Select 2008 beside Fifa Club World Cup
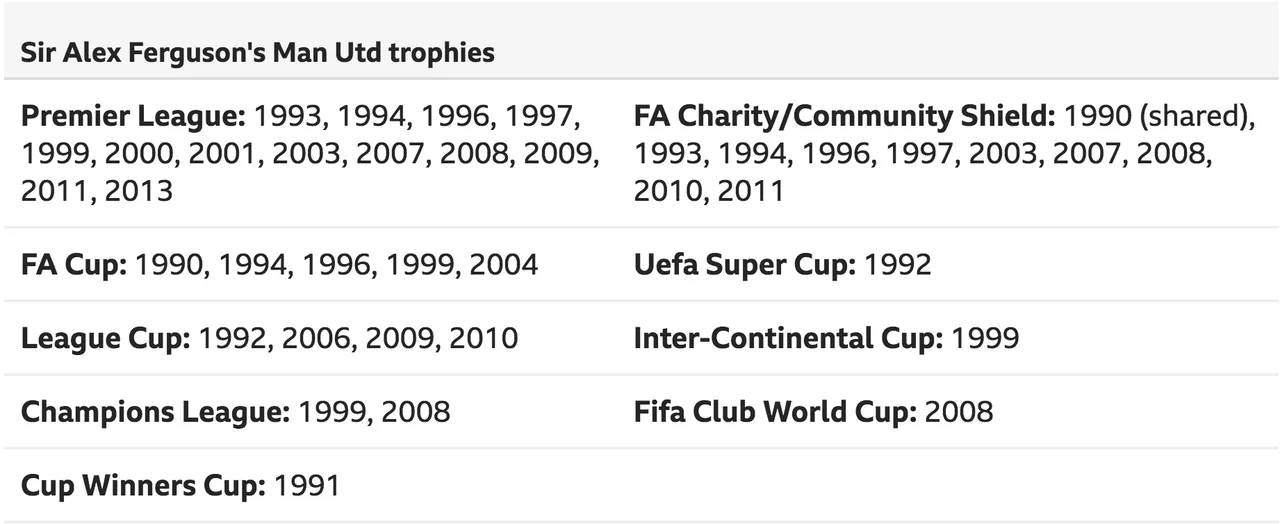Screen dimensions: 1280x524 click(x=959, y=411)
